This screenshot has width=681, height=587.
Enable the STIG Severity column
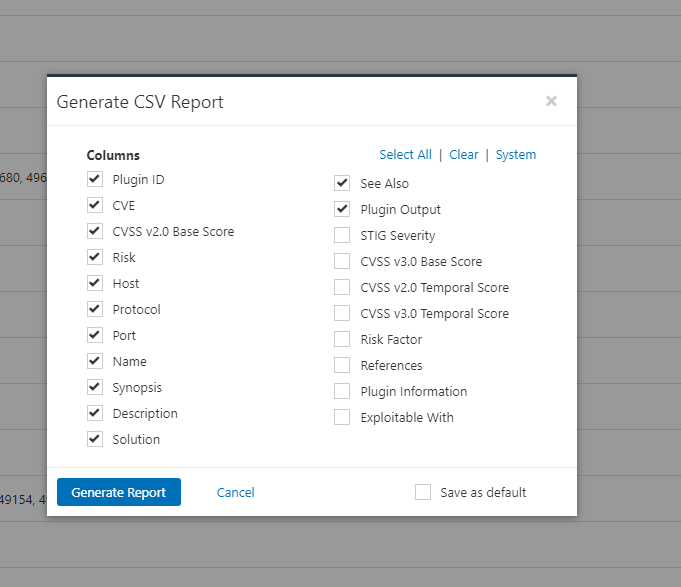tap(342, 235)
